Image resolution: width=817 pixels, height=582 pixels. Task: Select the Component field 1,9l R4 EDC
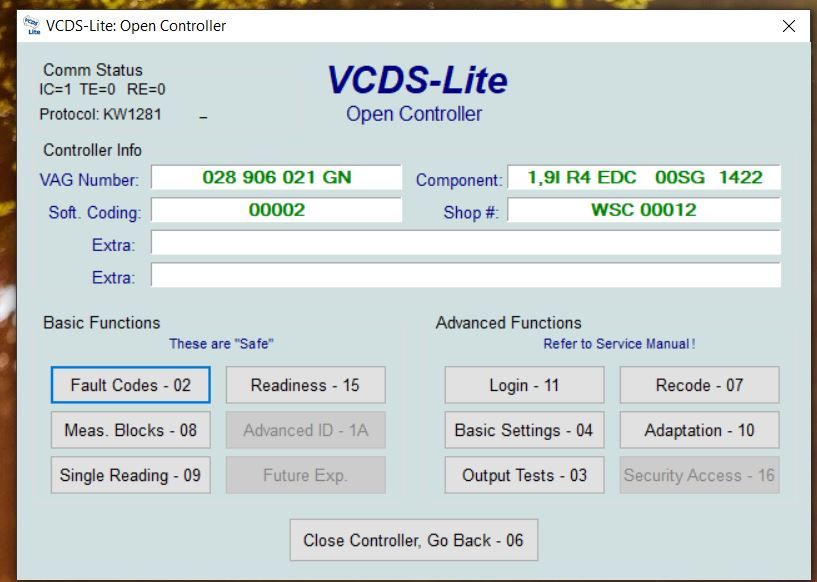(x=644, y=178)
